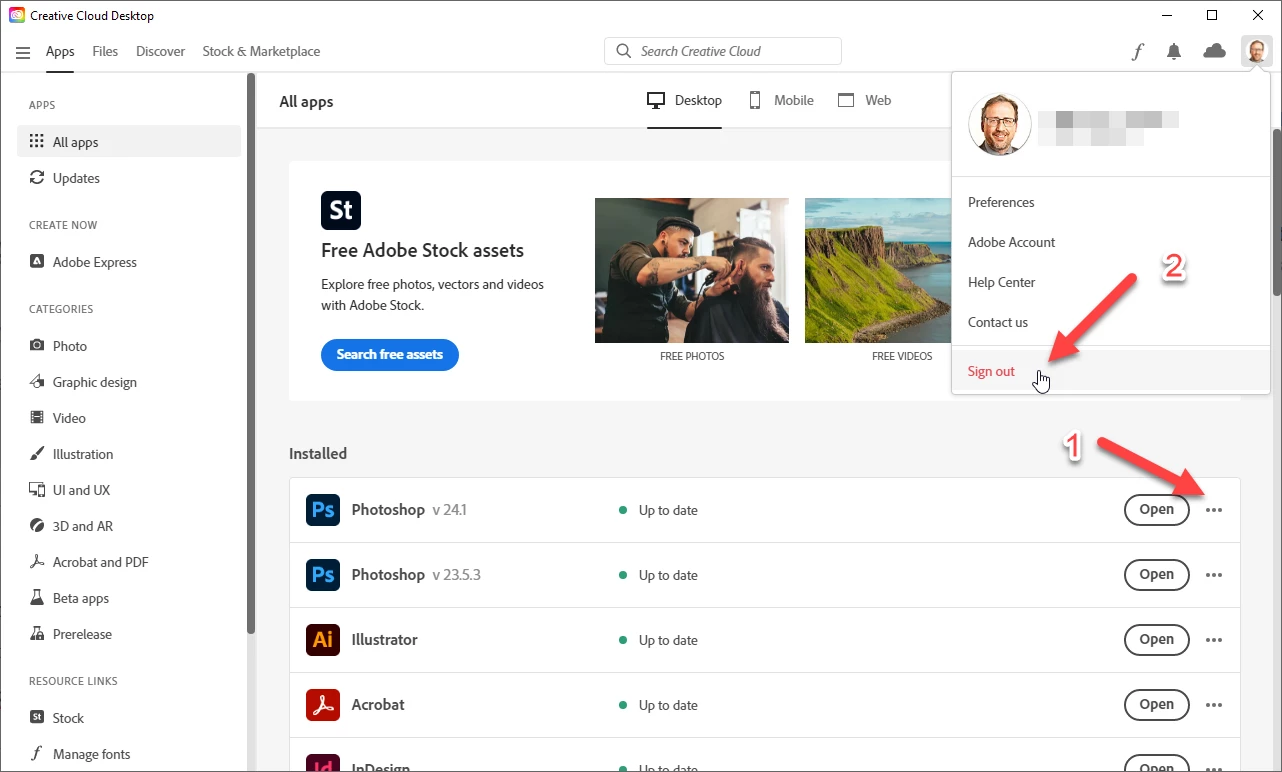Viewport: 1282px width, 772px height.
Task: Switch to the Apps tab
Action: (x=60, y=52)
